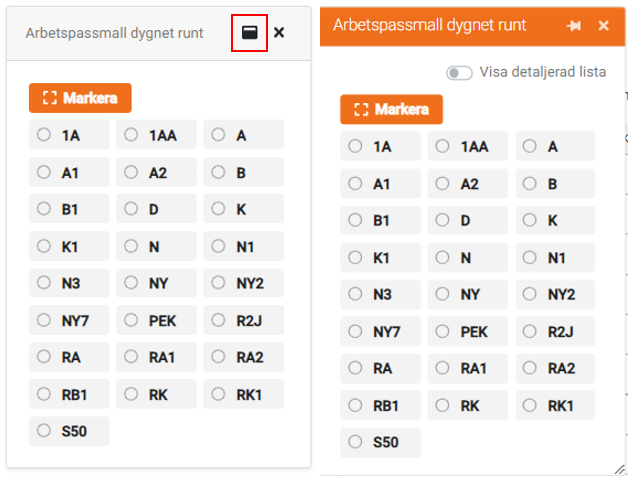Select RA1 in the white-header panel
Viewport: 631px width, 481px height.
point(131,357)
